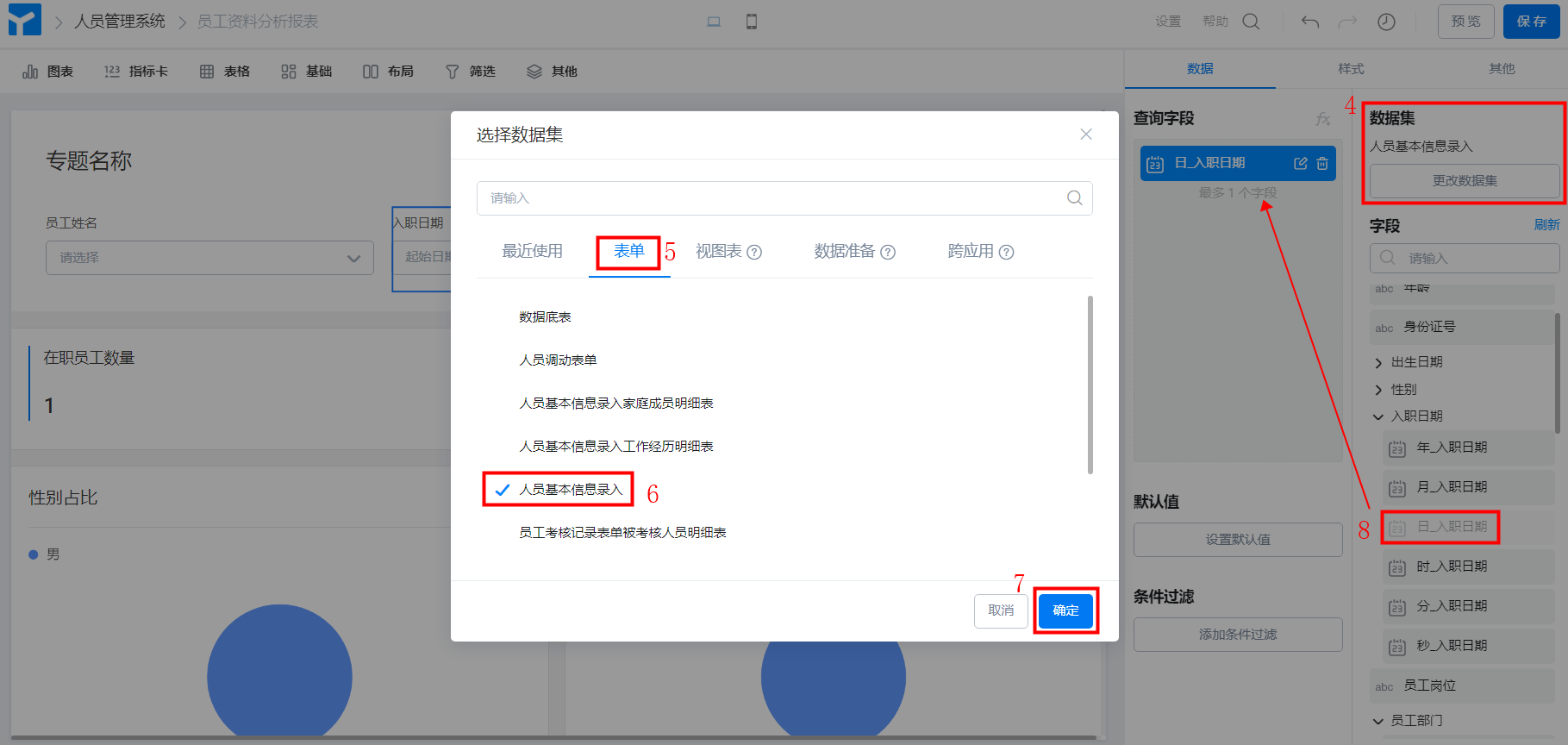
Task: Open 帮助 in the top bar
Action: (x=1215, y=22)
